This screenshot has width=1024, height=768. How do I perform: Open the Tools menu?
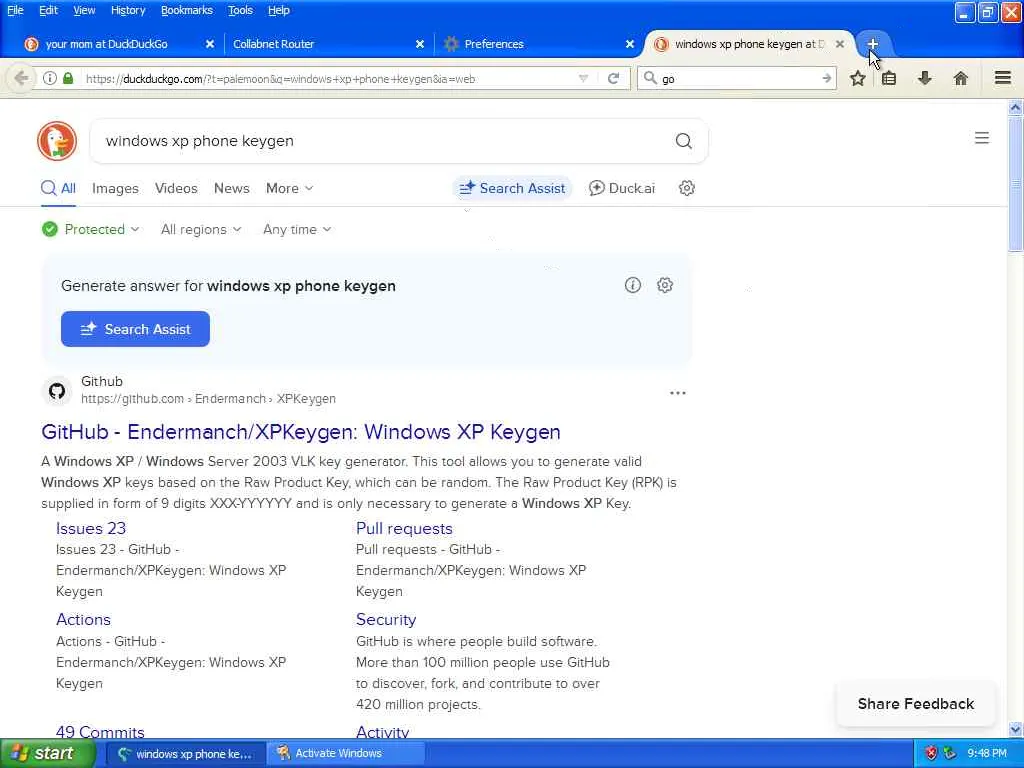click(240, 10)
